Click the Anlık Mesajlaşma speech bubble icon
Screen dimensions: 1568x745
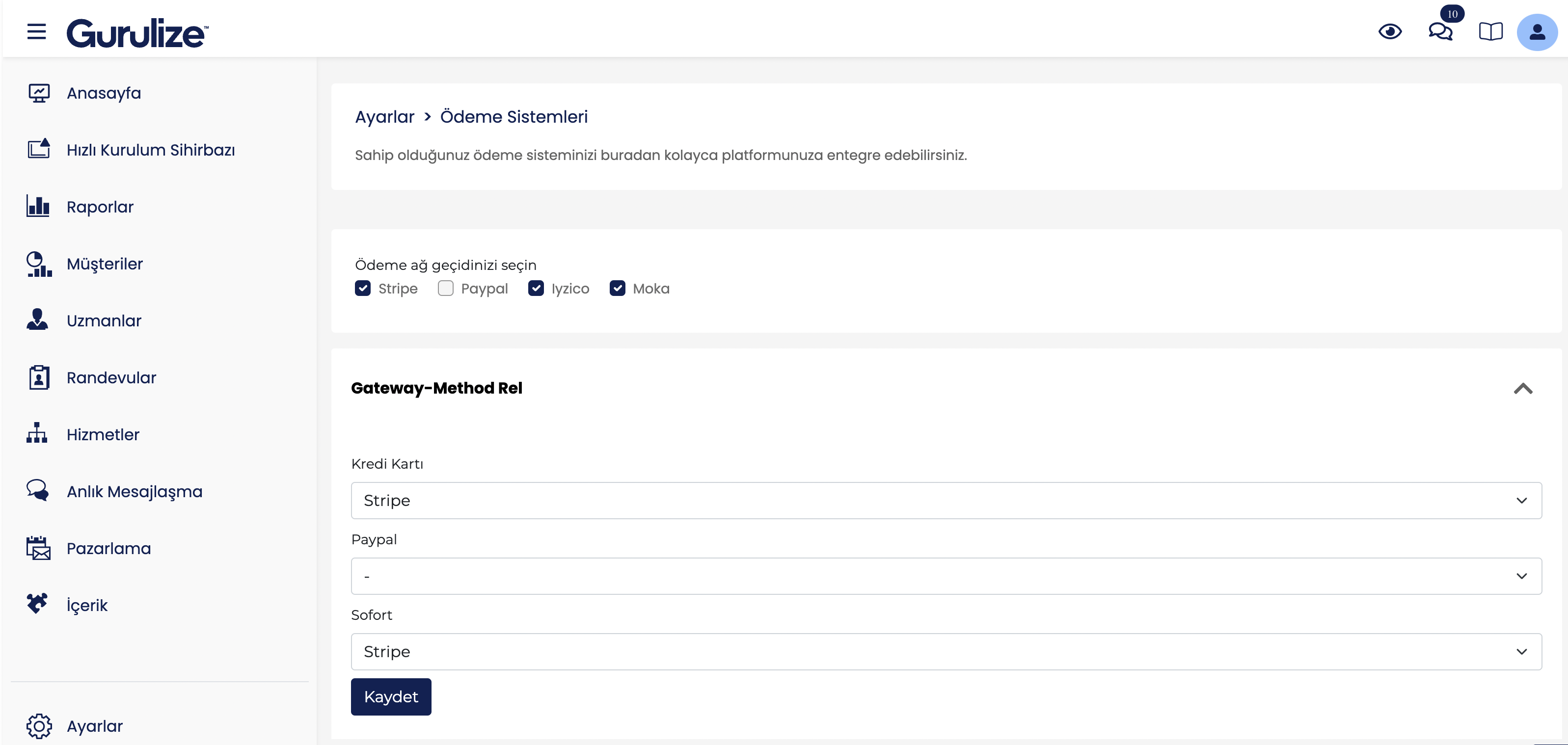click(38, 491)
